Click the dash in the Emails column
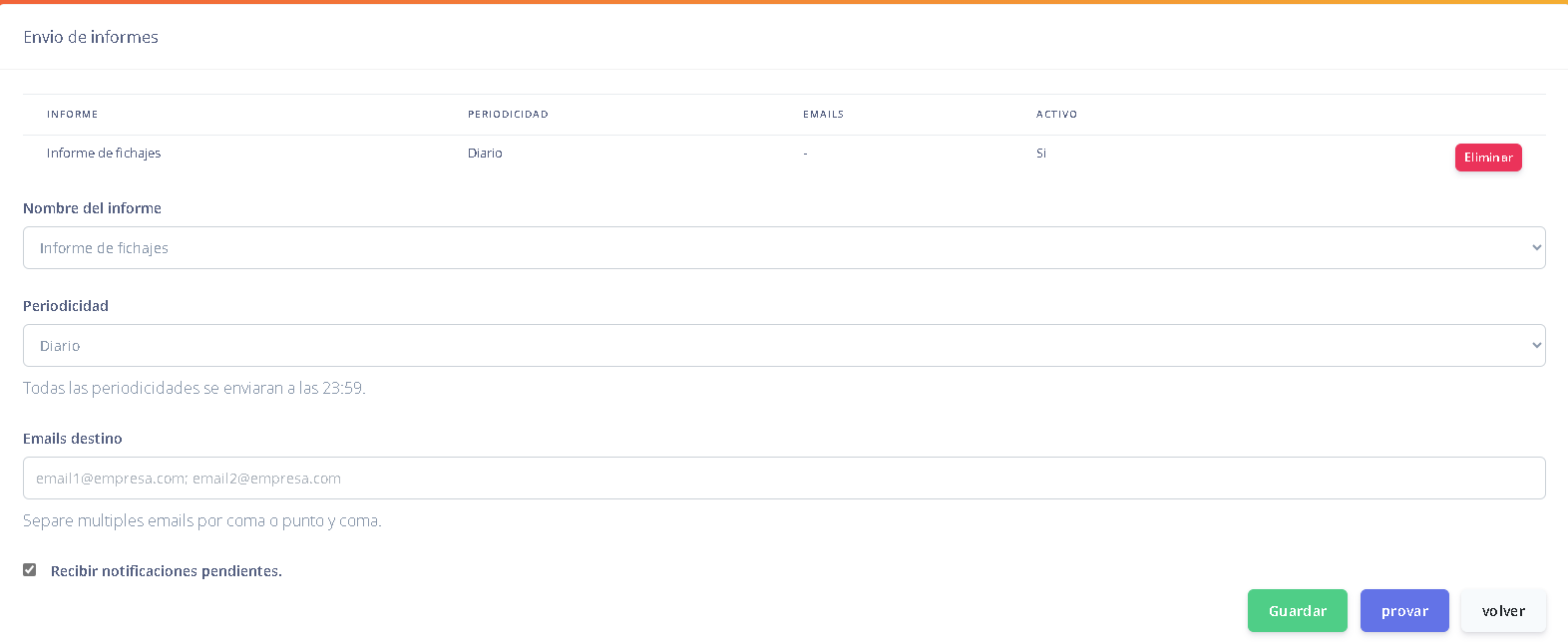The height and width of the screenshot is (644, 1568). point(805,154)
